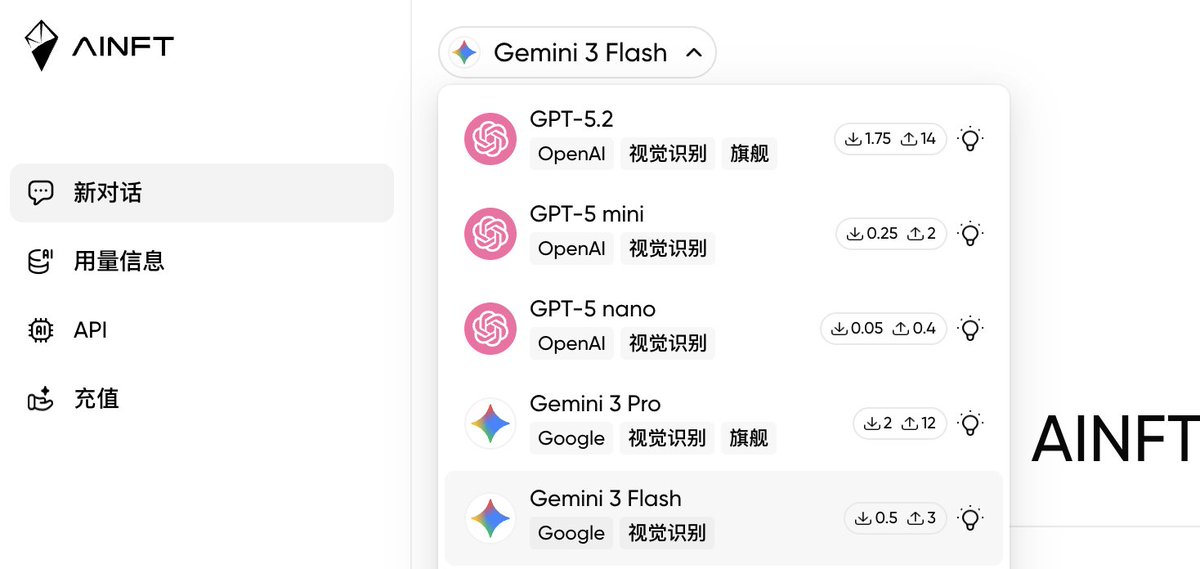Click the Google tag under Gemini 3 Pro

pyautogui.click(x=571, y=438)
